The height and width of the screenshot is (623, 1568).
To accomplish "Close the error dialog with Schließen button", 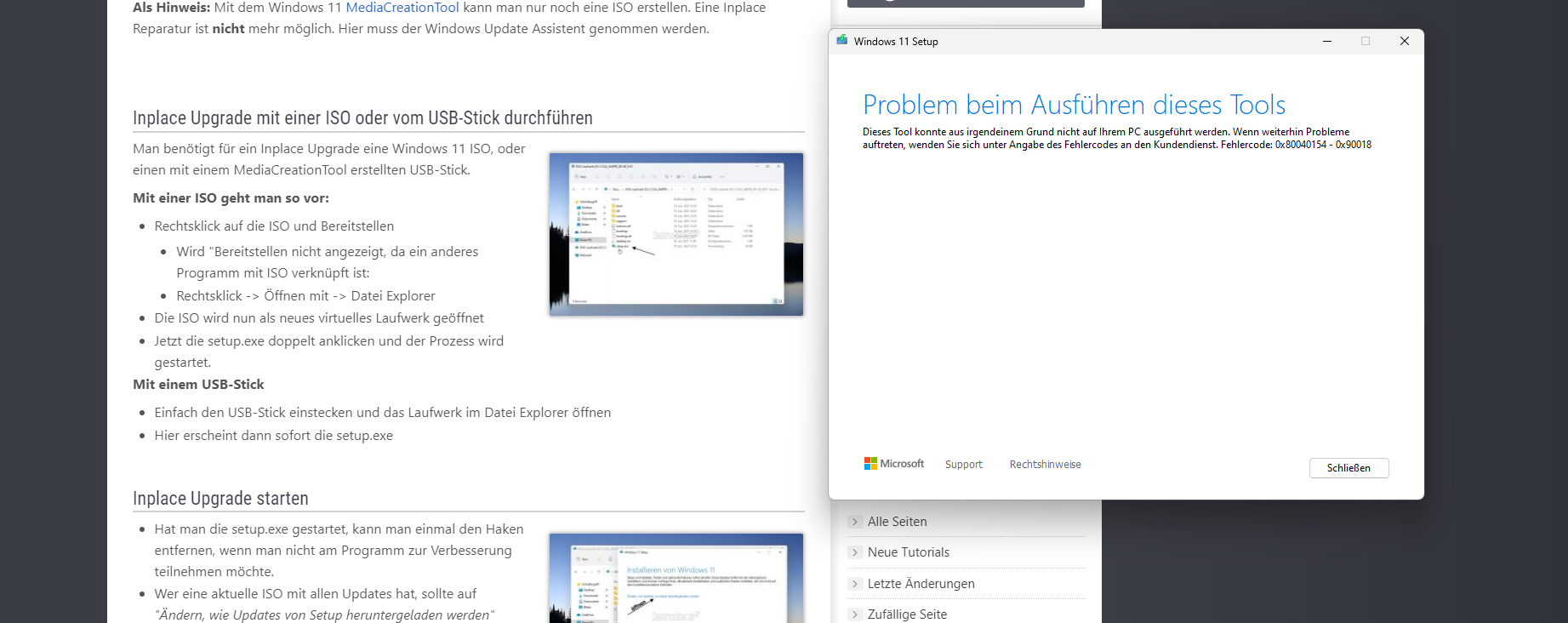I will (x=1348, y=468).
